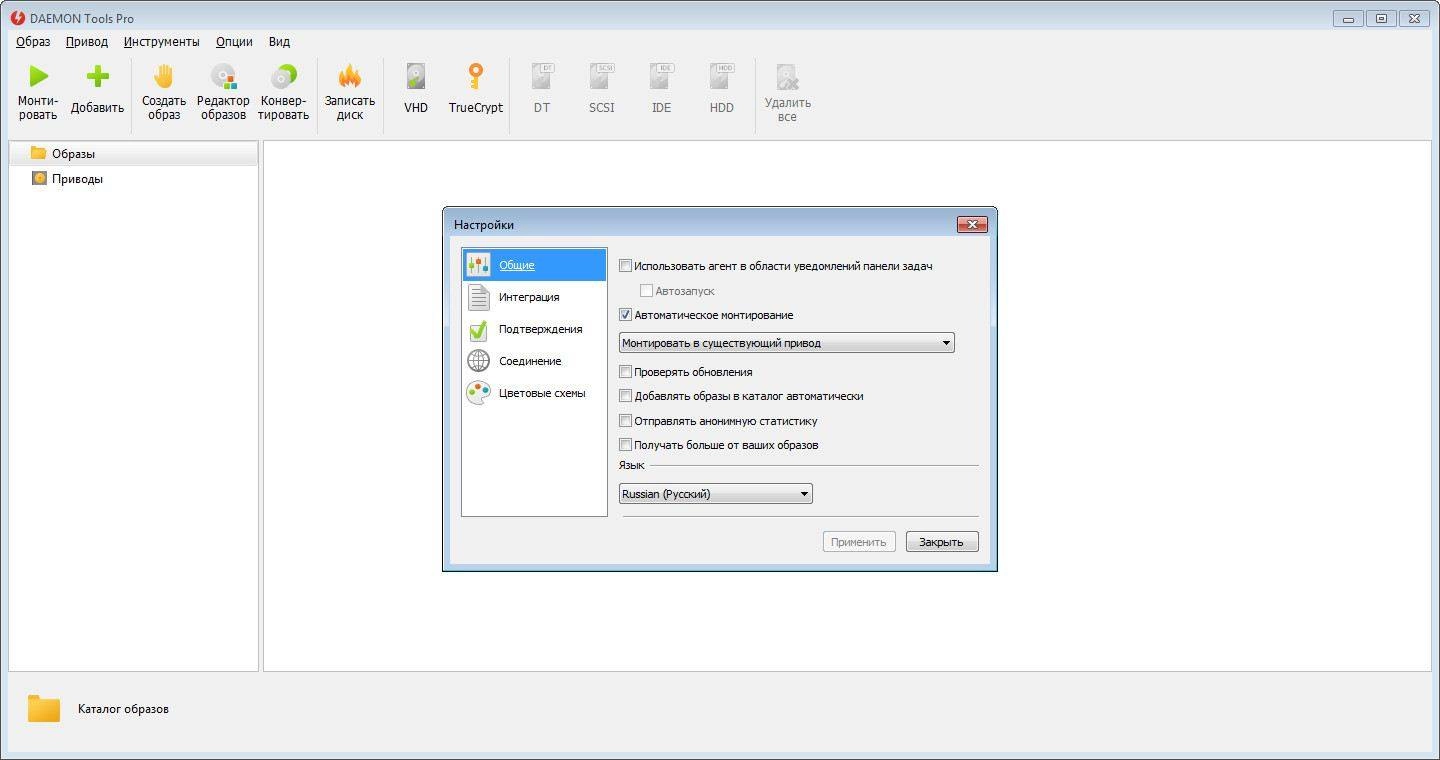Click the Закрыть button

point(942,542)
